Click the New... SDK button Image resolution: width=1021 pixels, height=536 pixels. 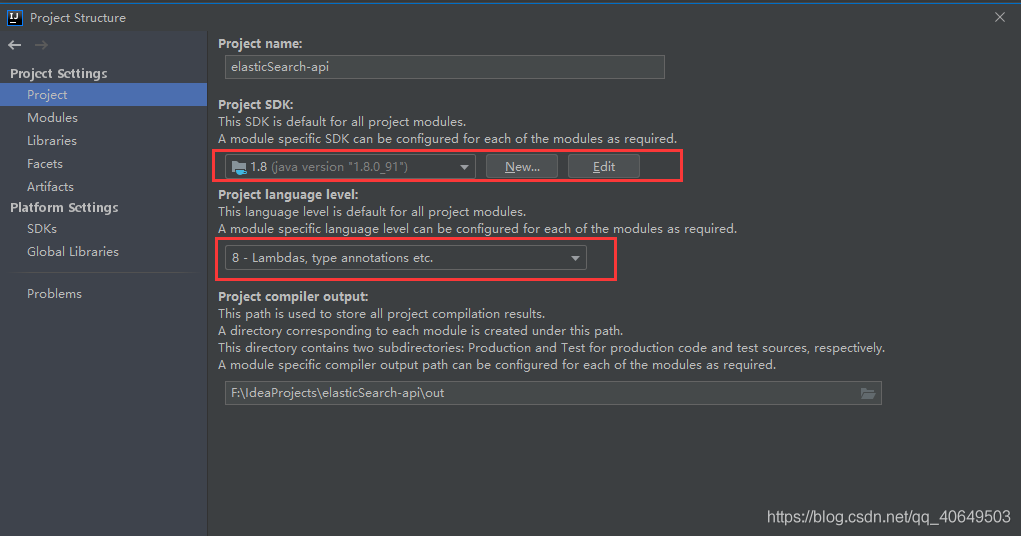[x=522, y=167]
